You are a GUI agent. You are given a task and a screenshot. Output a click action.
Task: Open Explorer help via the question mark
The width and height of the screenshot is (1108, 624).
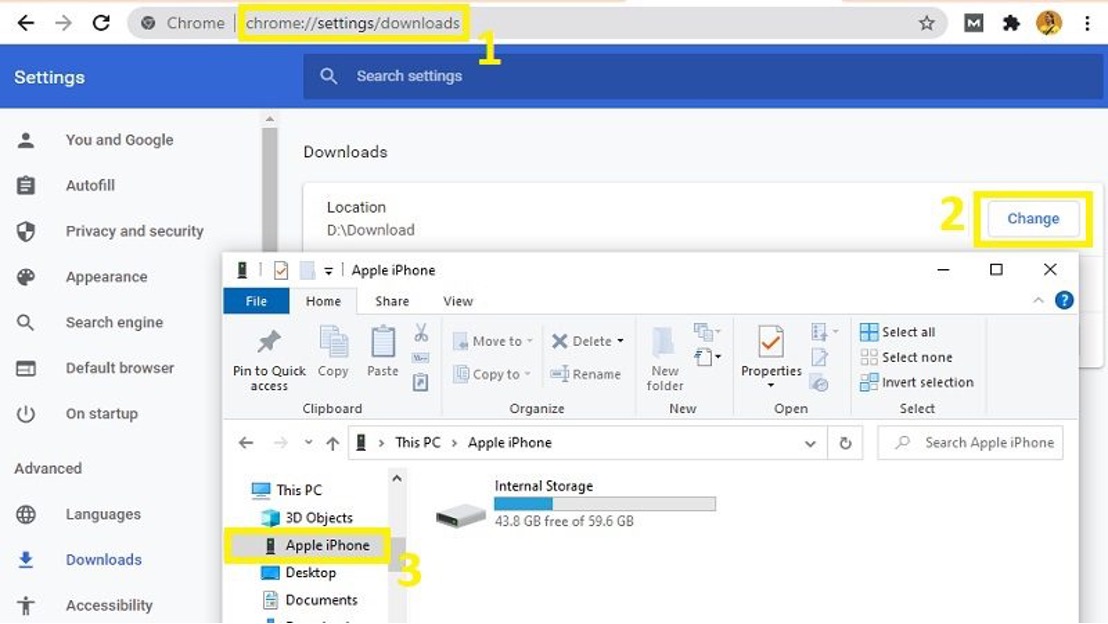(1064, 301)
